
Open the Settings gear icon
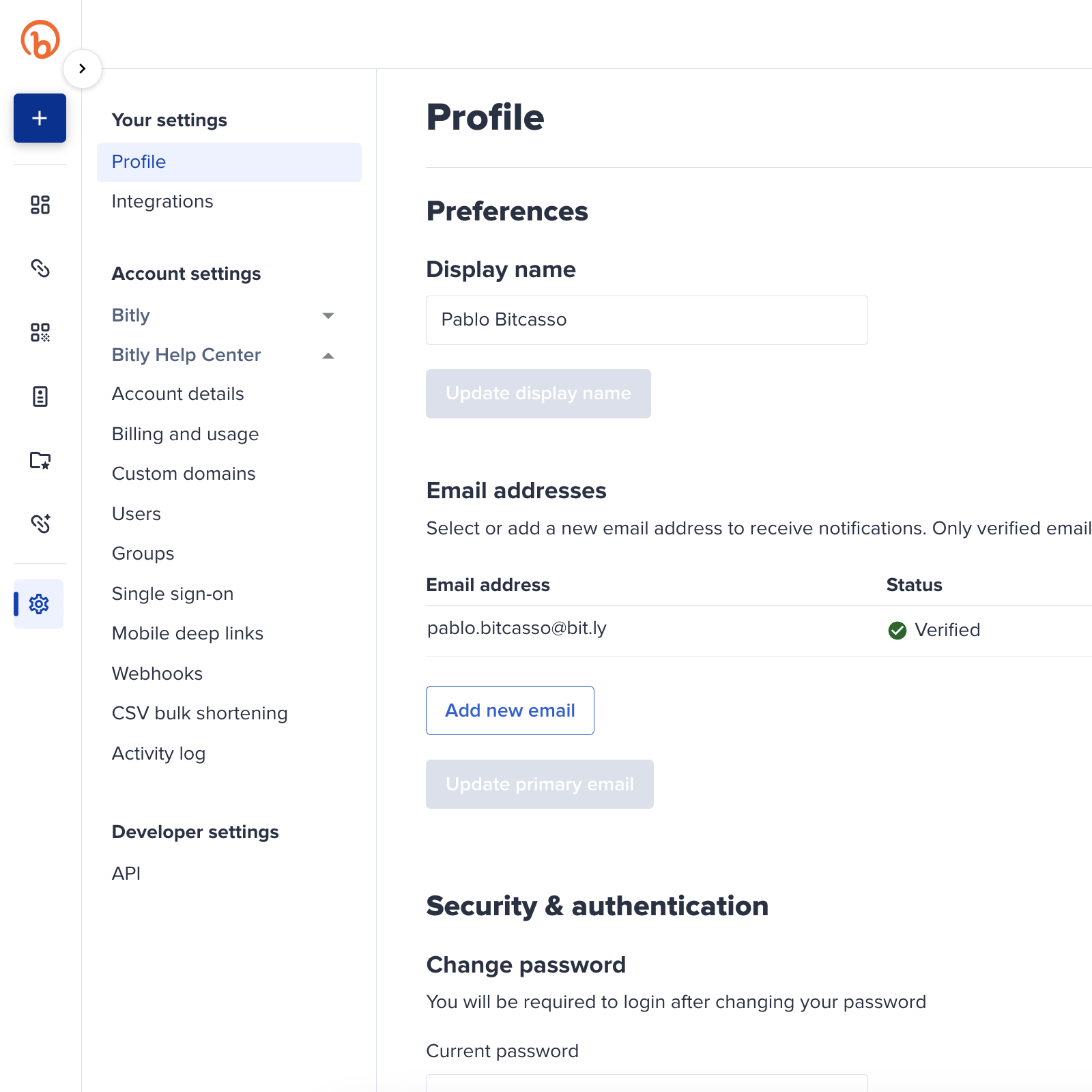coord(39,604)
